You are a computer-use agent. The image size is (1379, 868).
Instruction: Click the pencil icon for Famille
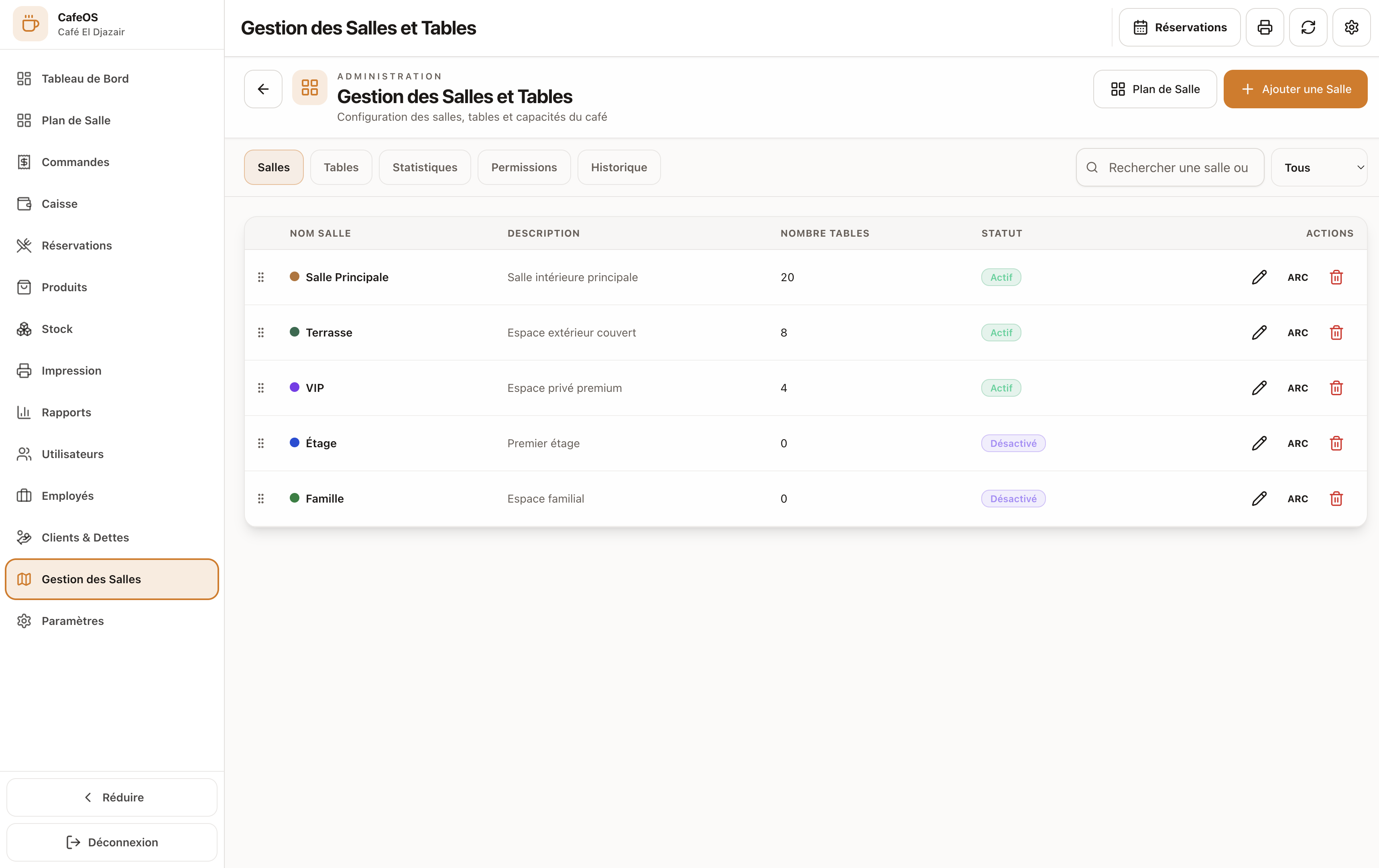click(1259, 499)
